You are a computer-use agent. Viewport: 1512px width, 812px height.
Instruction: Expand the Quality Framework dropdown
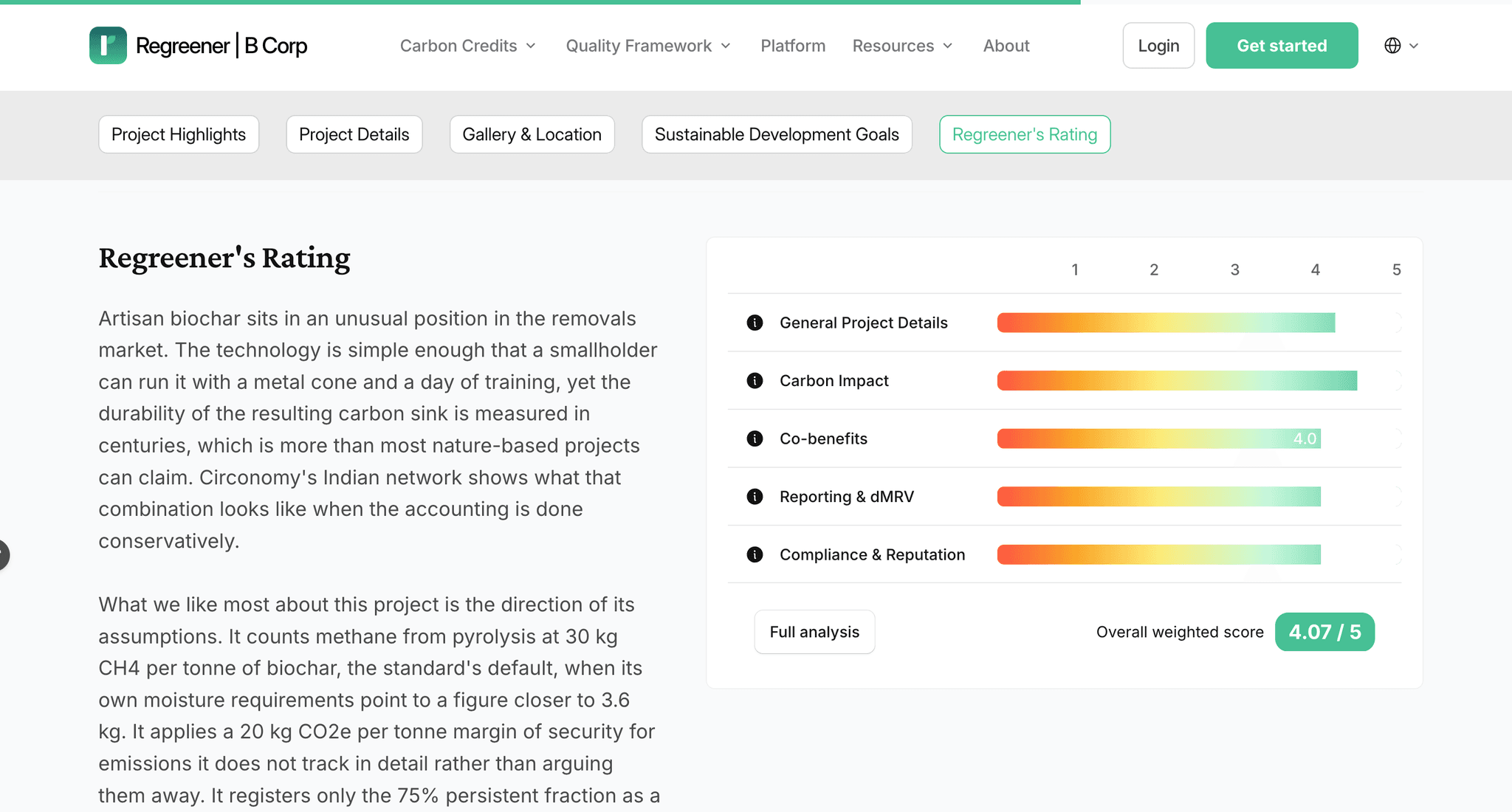(648, 46)
